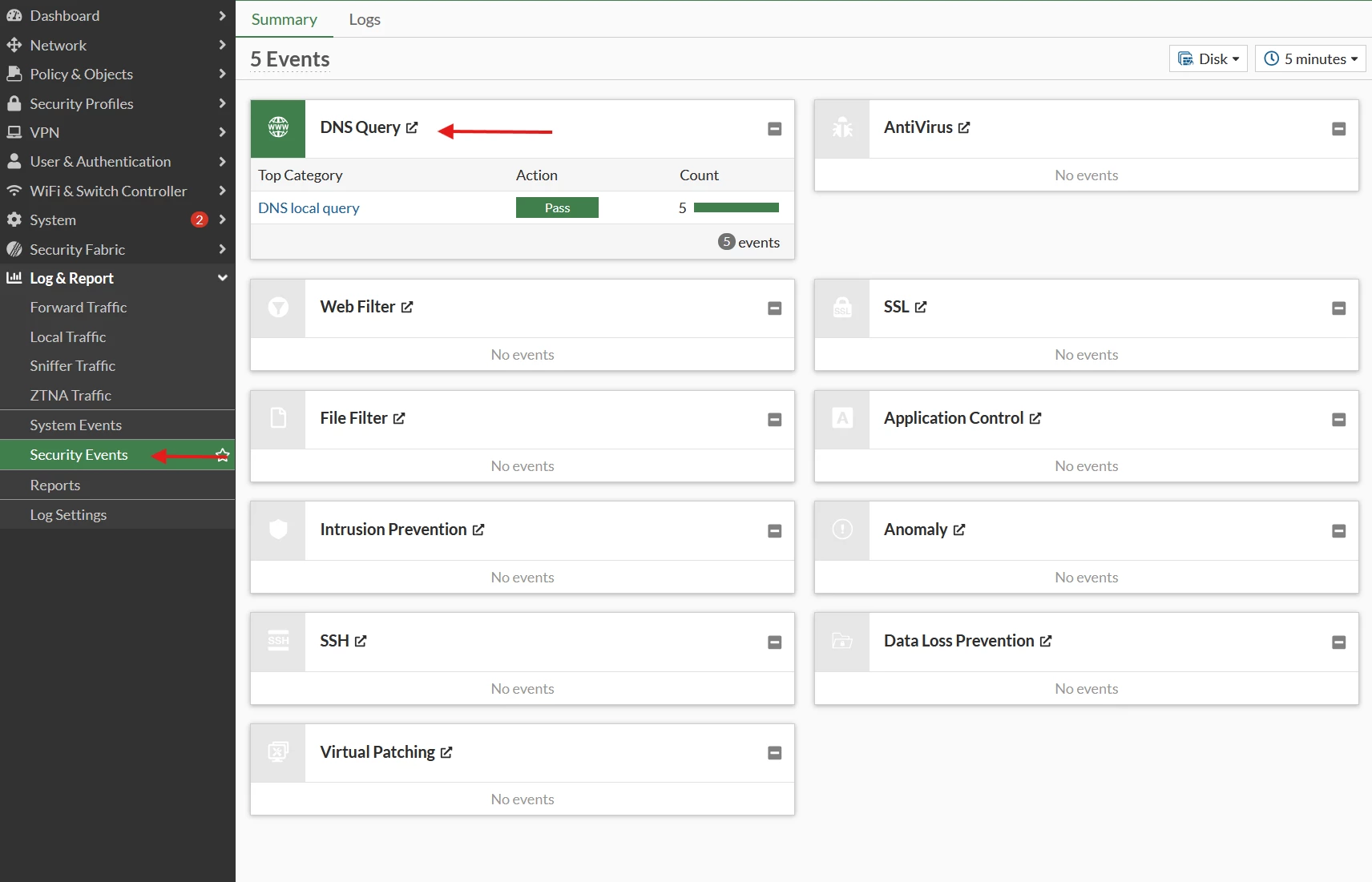Viewport: 1372px width, 882px height.
Task: Click the SSL lock icon
Action: pos(842,307)
